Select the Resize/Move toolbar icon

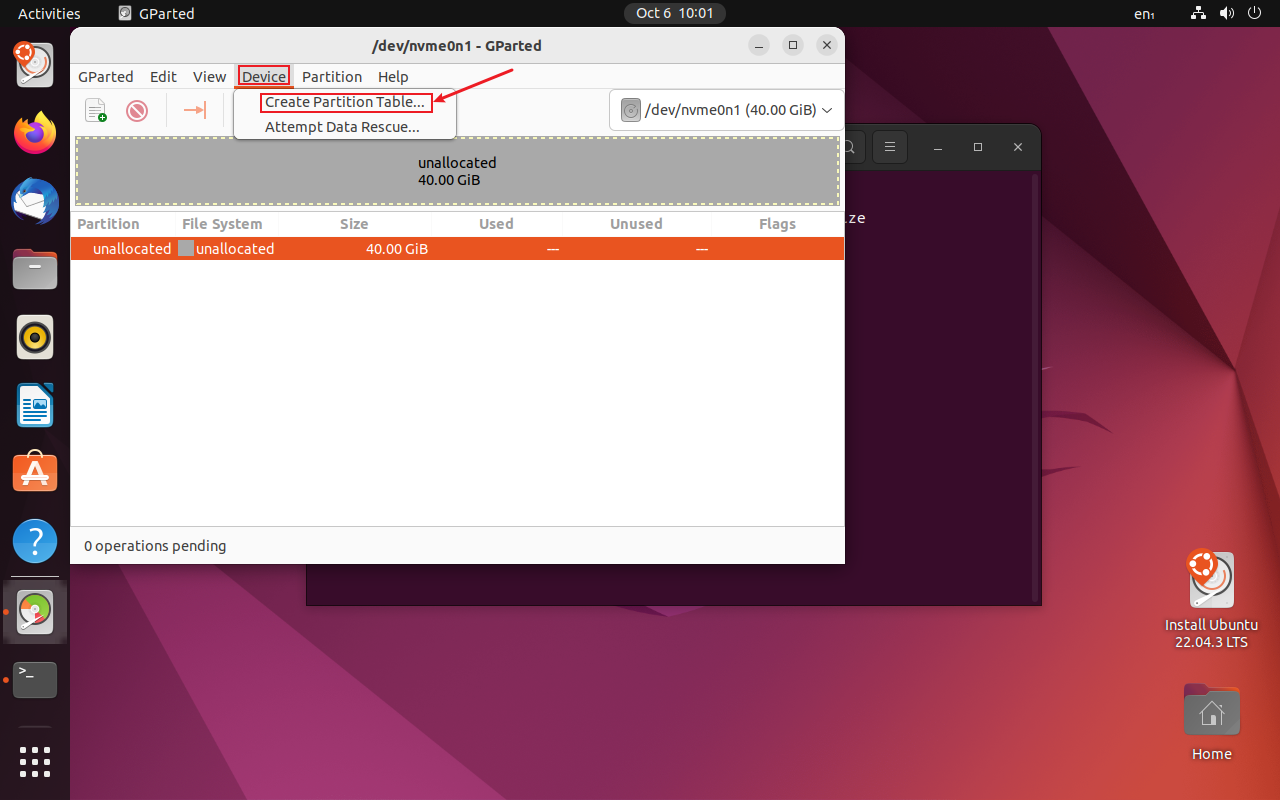[x=194, y=110]
